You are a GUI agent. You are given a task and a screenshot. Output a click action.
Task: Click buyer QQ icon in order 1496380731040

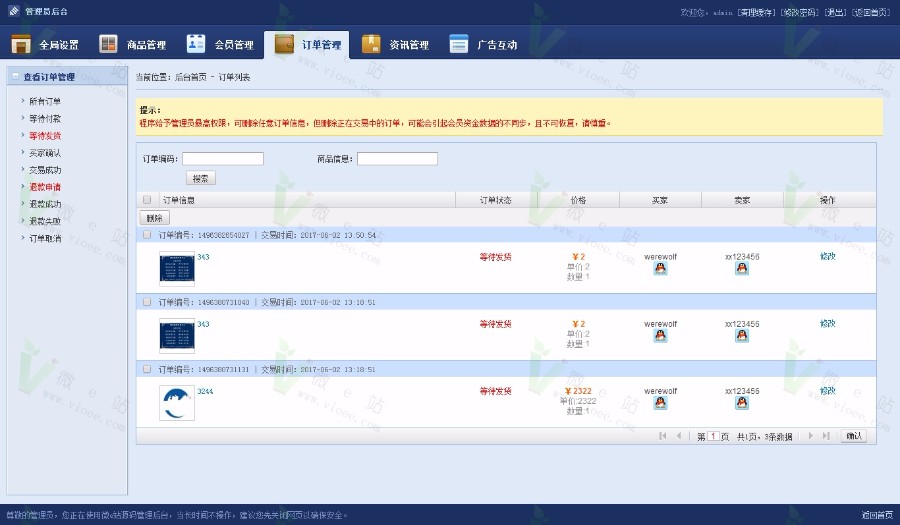point(660,336)
